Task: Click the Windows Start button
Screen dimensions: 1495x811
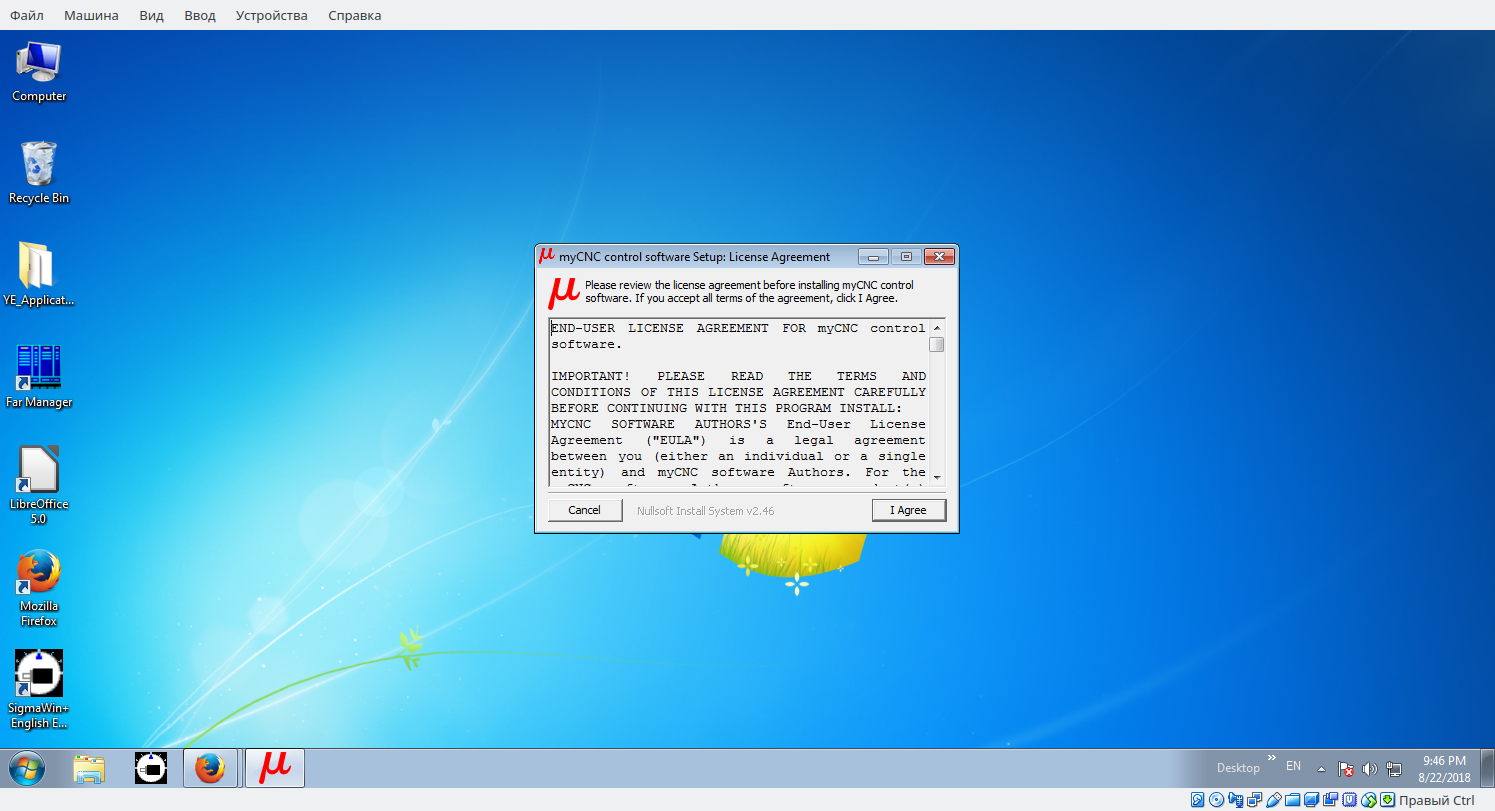Action: click(x=27, y=768)
